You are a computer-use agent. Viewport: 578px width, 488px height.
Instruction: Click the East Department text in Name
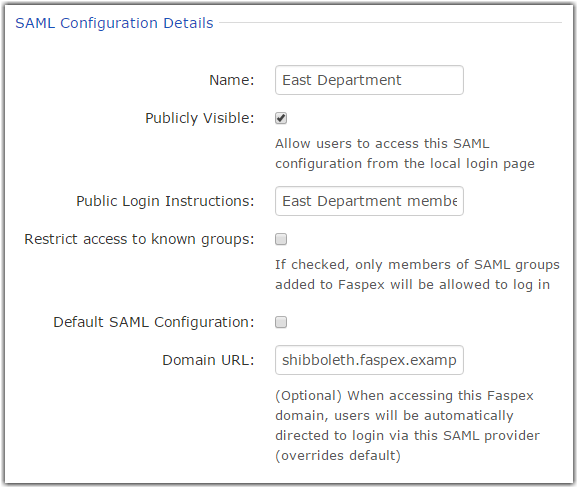pos(341,80)
